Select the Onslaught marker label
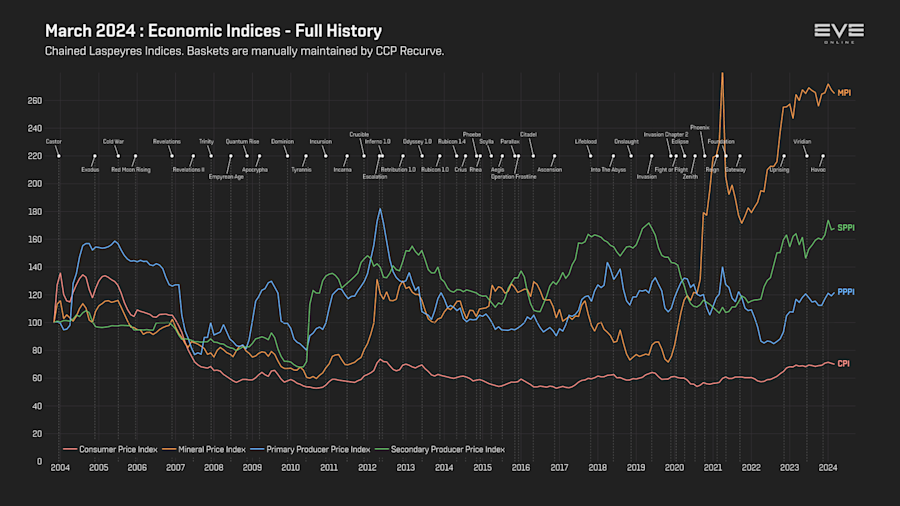 [626, 142]
